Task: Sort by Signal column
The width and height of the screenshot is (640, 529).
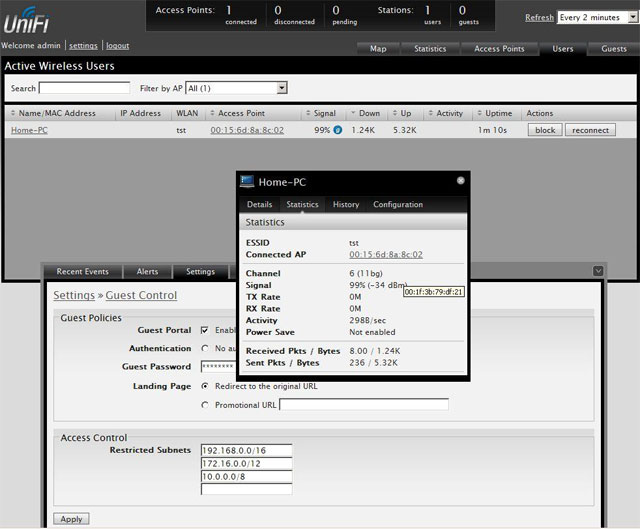Action: [321, 113]
